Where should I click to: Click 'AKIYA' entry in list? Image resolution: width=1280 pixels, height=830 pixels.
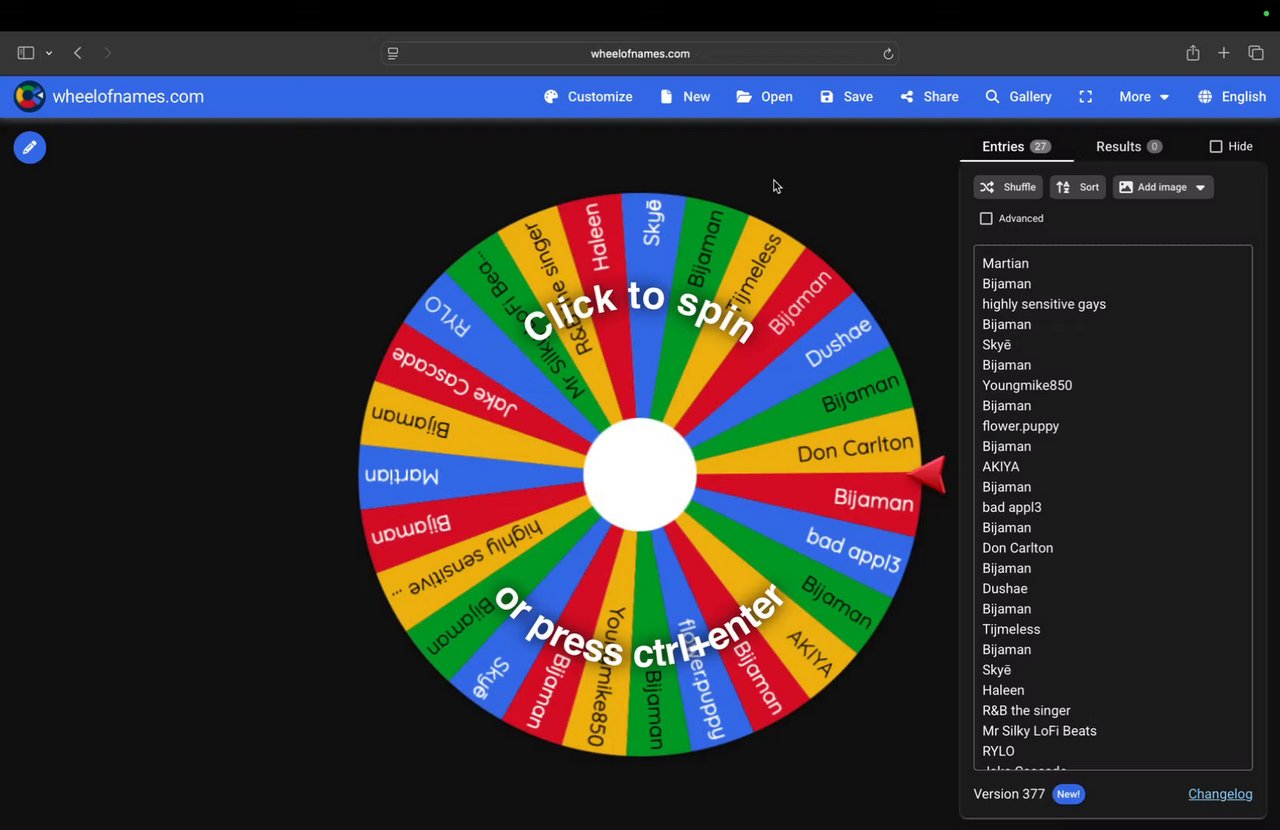click(x=1001, y=466)
